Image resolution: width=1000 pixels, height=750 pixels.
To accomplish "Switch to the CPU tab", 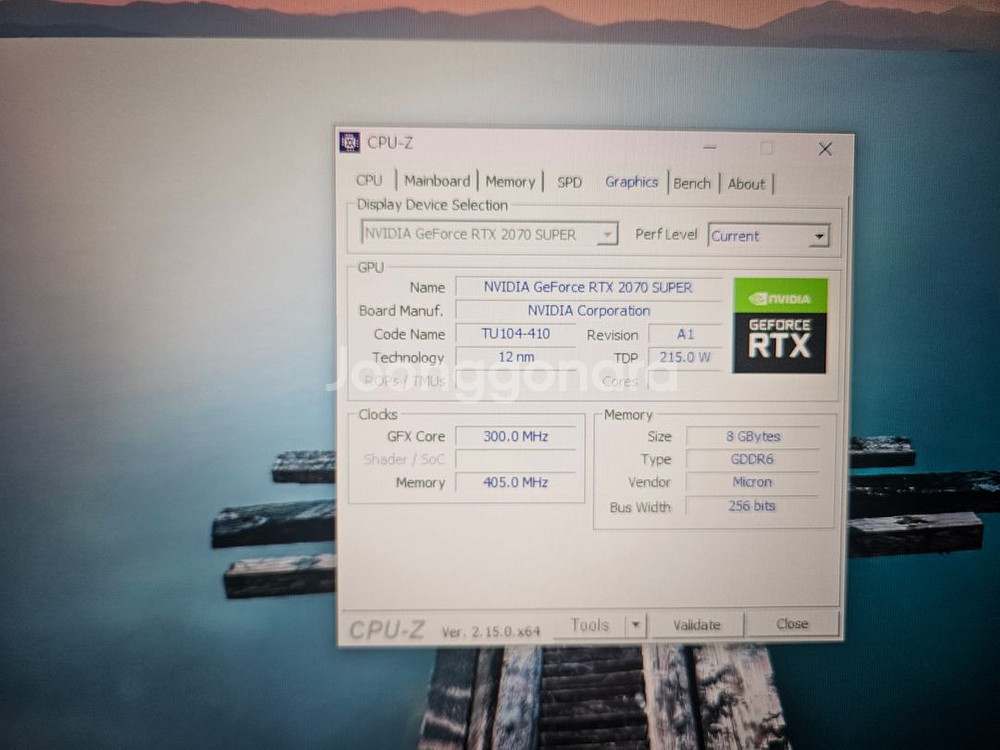I will click(x=369, y=180).
